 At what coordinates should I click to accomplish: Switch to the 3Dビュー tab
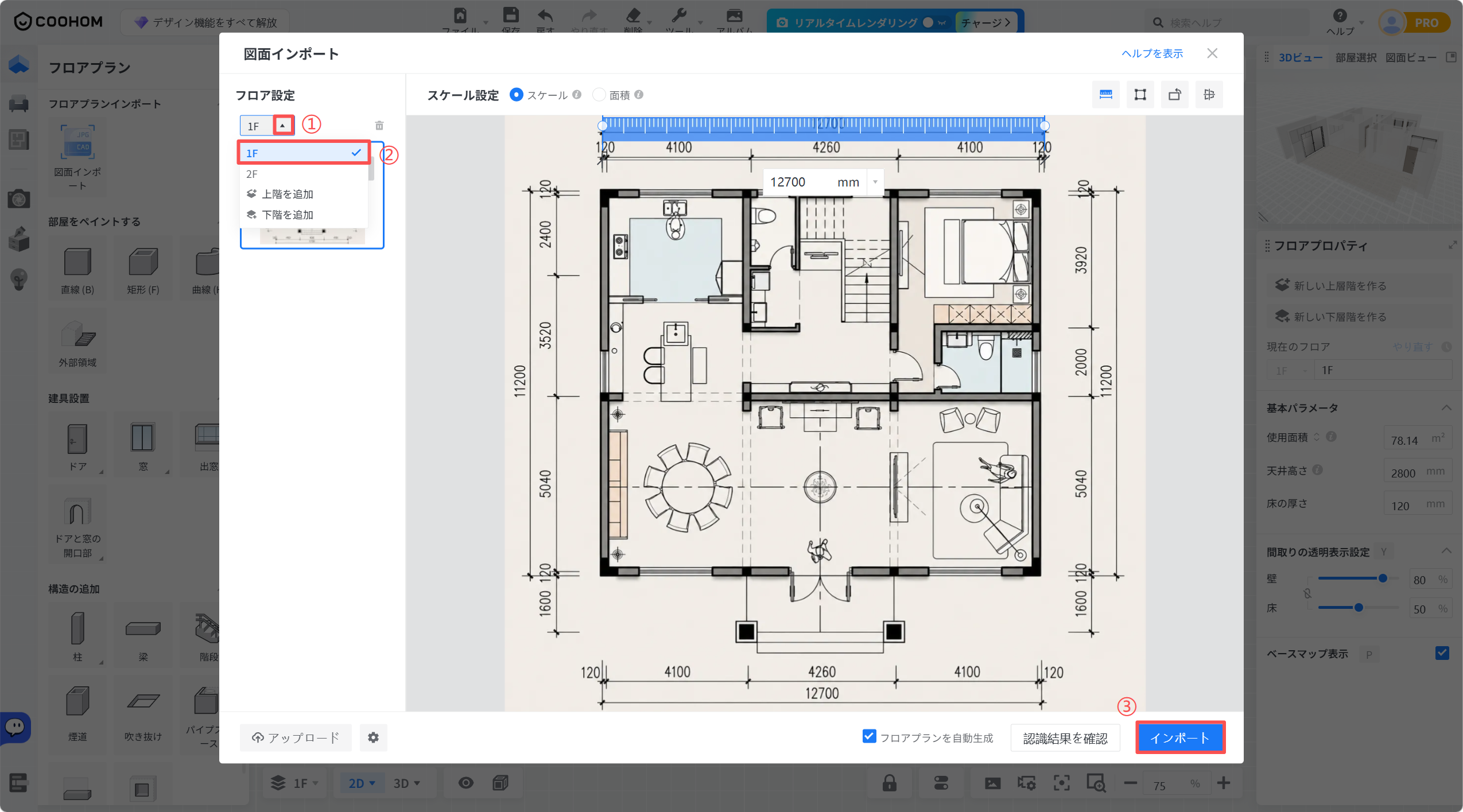tap(1301, 57)
